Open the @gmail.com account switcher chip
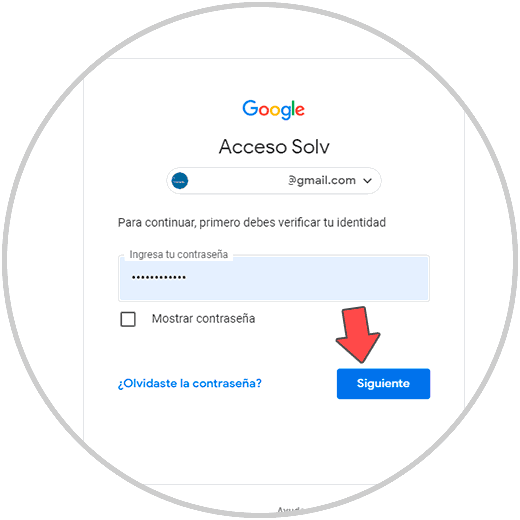Viewport: 520px width, 520px height. click(x=274, y=181)
